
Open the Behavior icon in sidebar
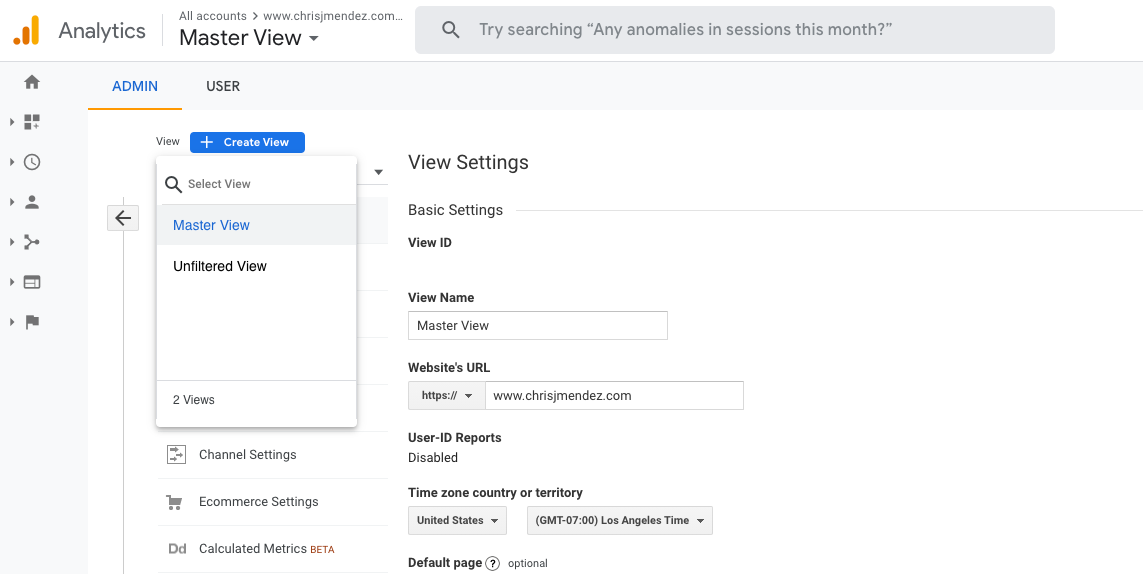31,282
